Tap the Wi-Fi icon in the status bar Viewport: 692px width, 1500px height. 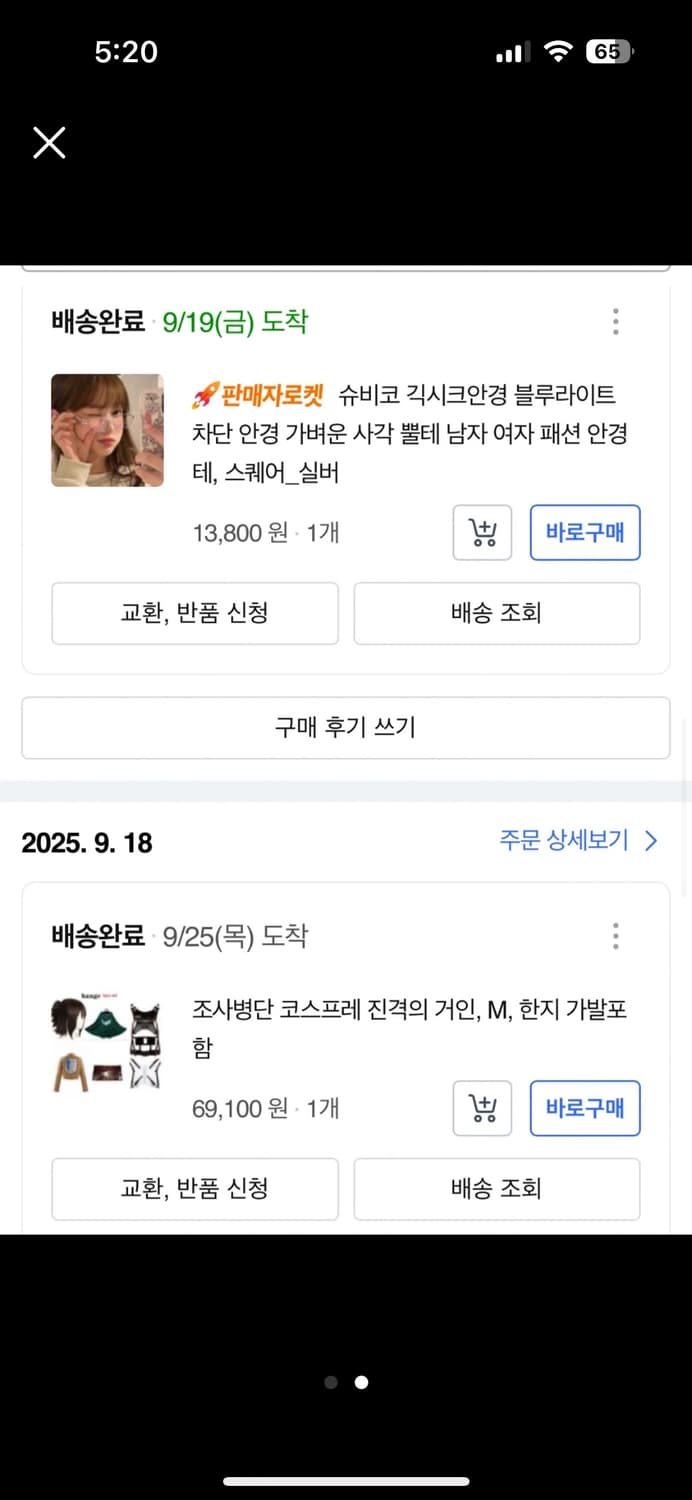[x=561, y=51]
